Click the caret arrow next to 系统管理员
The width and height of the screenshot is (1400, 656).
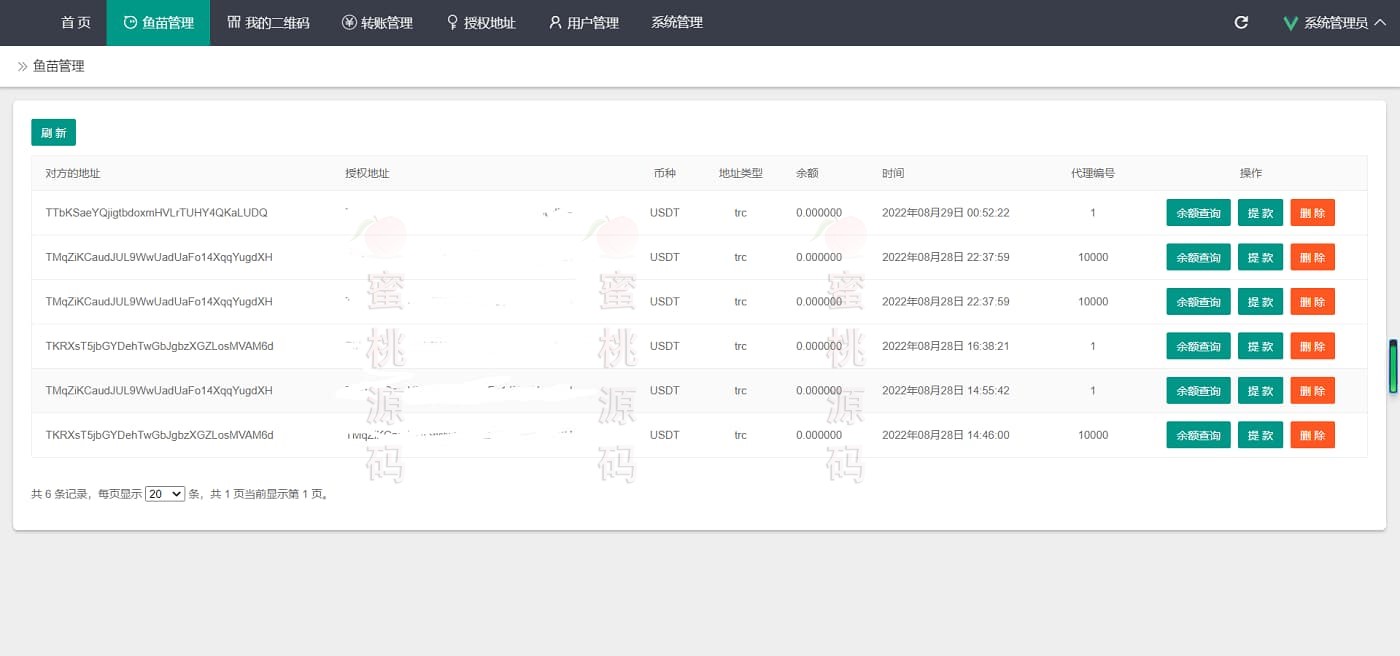pos(1380,22)
